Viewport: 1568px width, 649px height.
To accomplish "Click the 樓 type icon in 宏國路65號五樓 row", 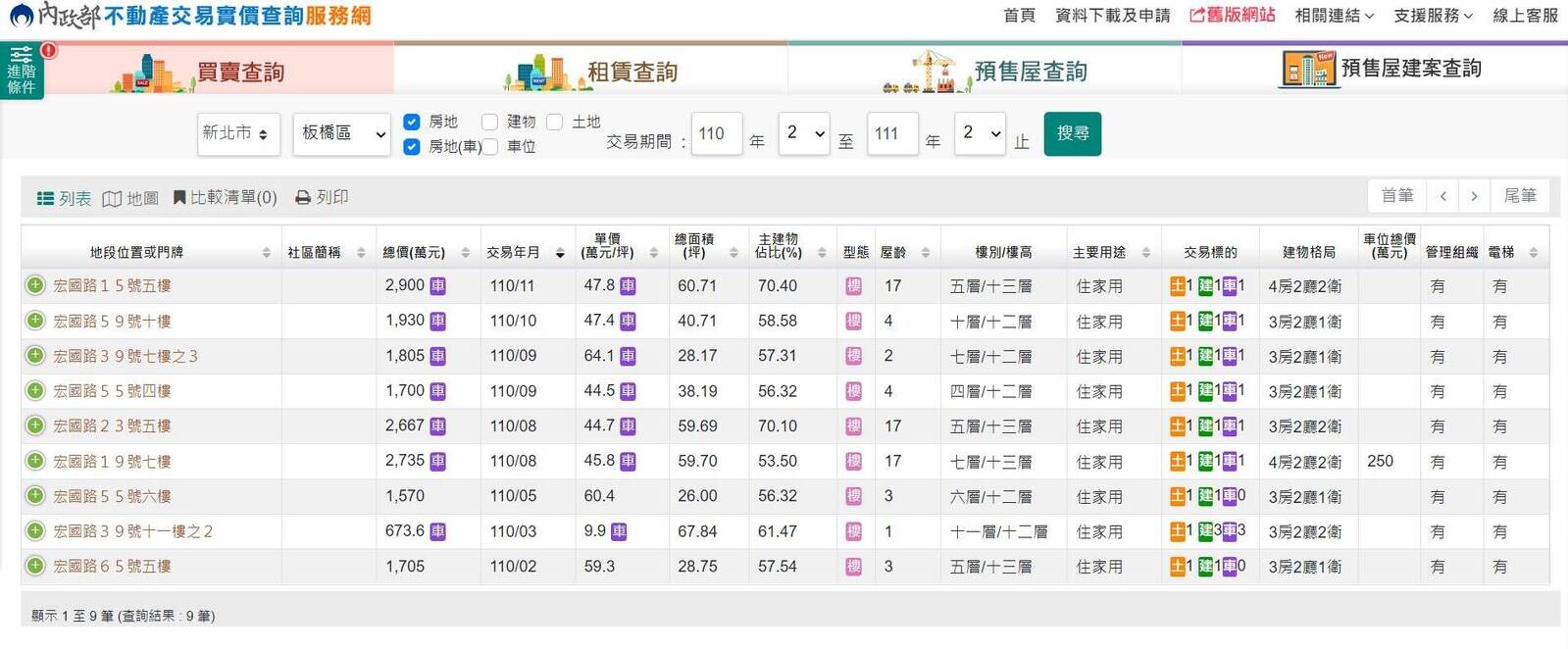I will 853,567.
